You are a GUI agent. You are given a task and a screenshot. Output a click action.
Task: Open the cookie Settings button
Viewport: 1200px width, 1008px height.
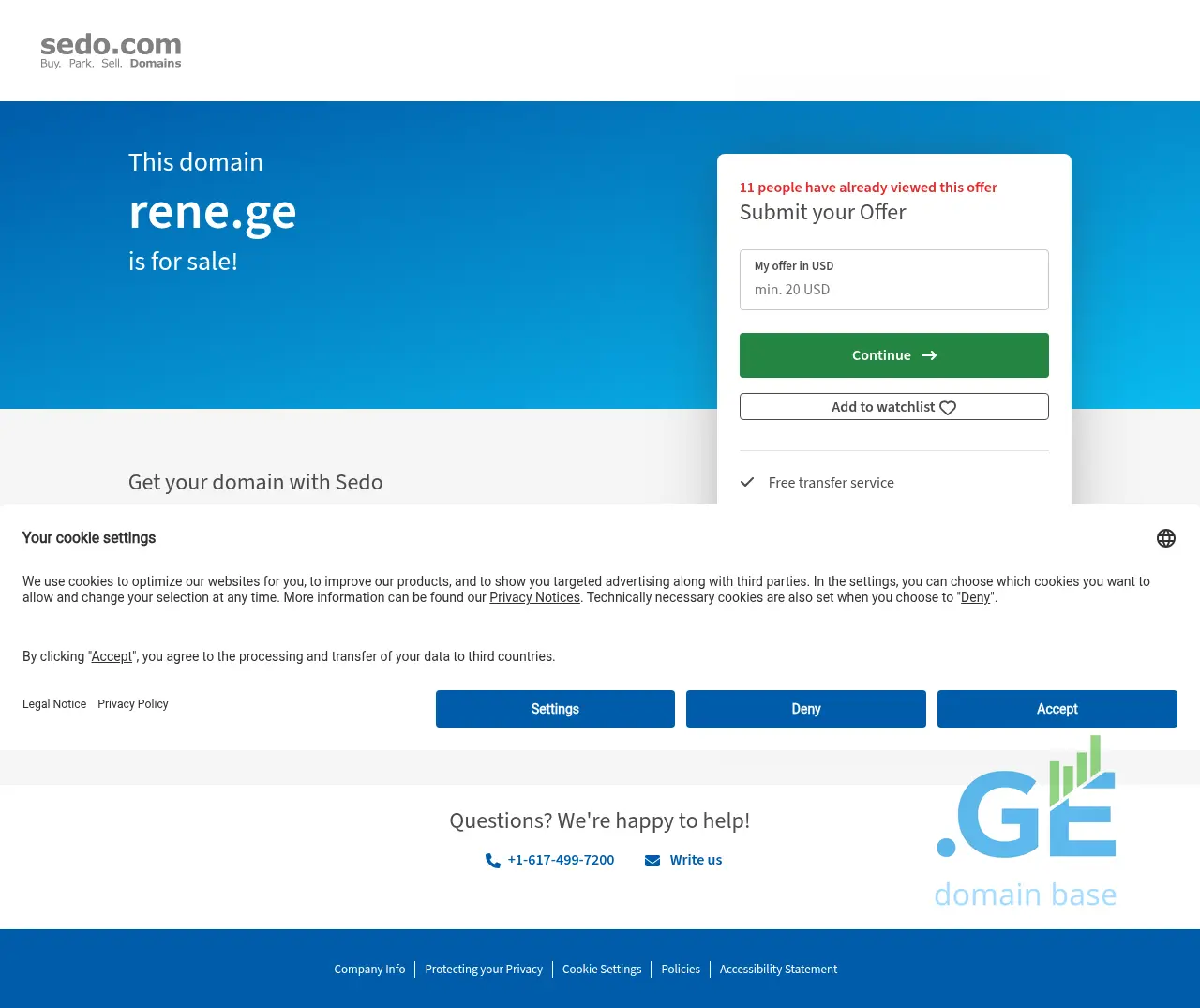[555, 709]
